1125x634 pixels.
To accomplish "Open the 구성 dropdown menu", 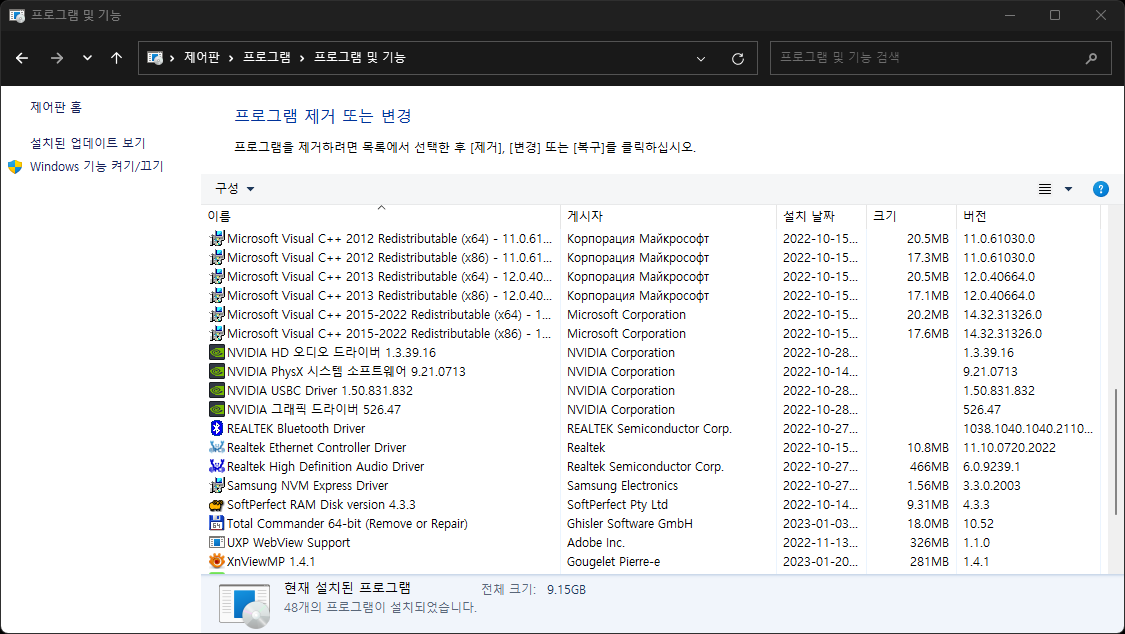I will pos(235,189).
